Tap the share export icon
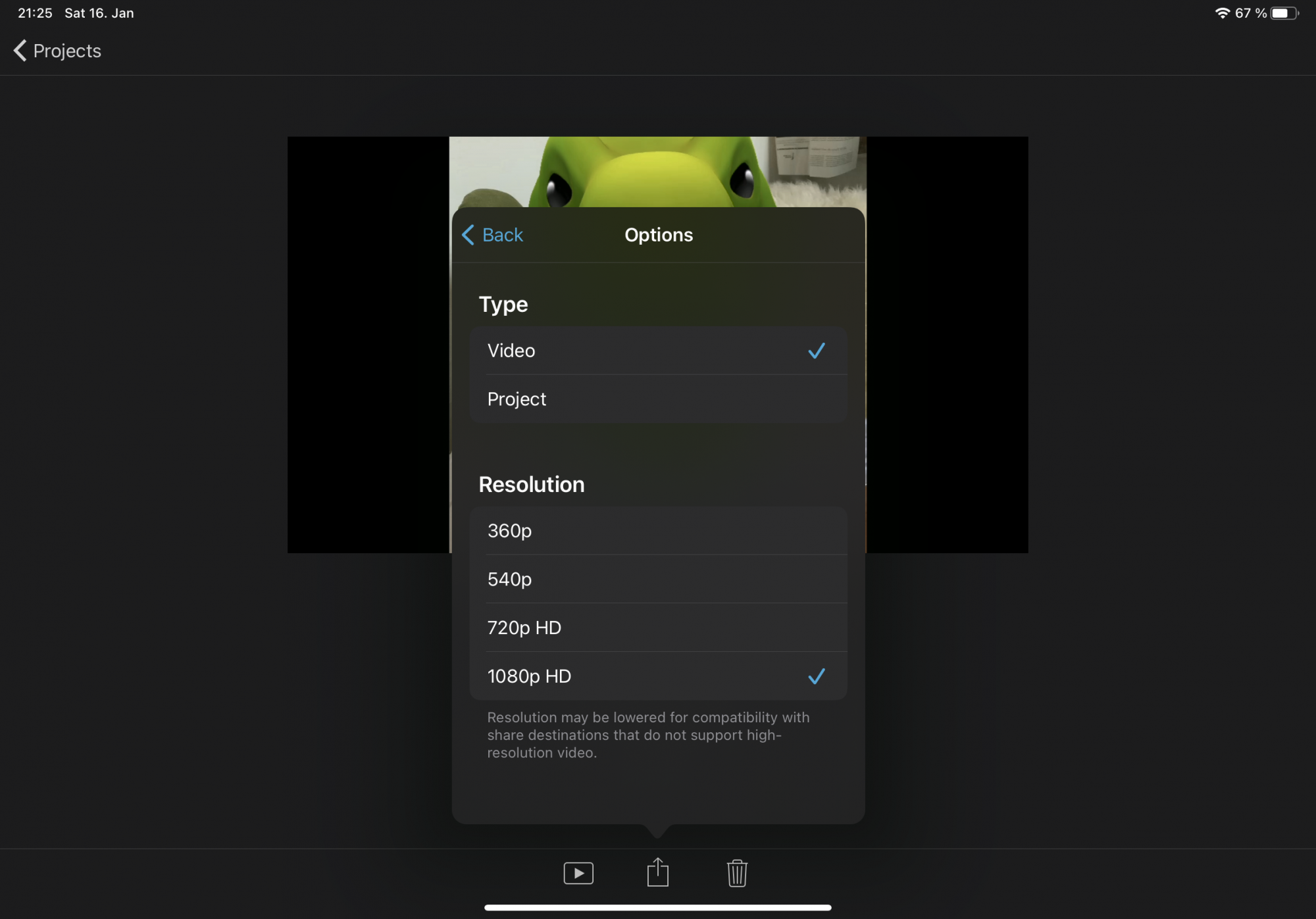Screen dimensions: 1316x919 [657, 873]
